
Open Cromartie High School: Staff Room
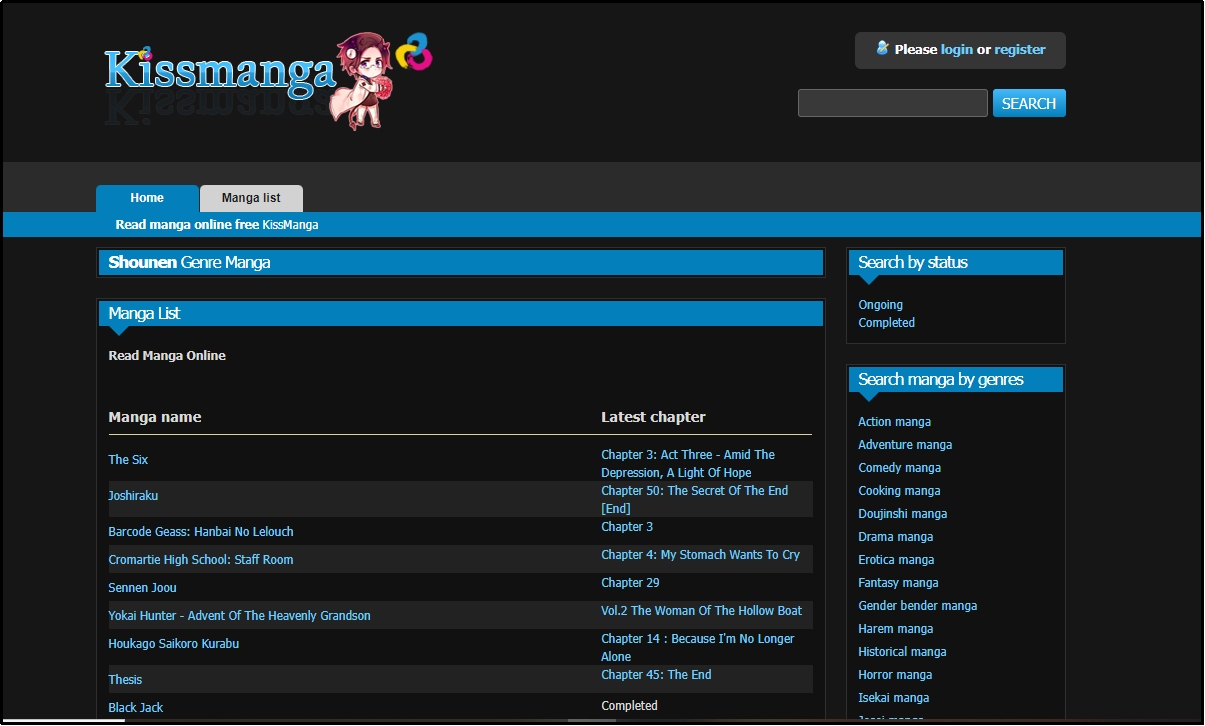(200, 560)
